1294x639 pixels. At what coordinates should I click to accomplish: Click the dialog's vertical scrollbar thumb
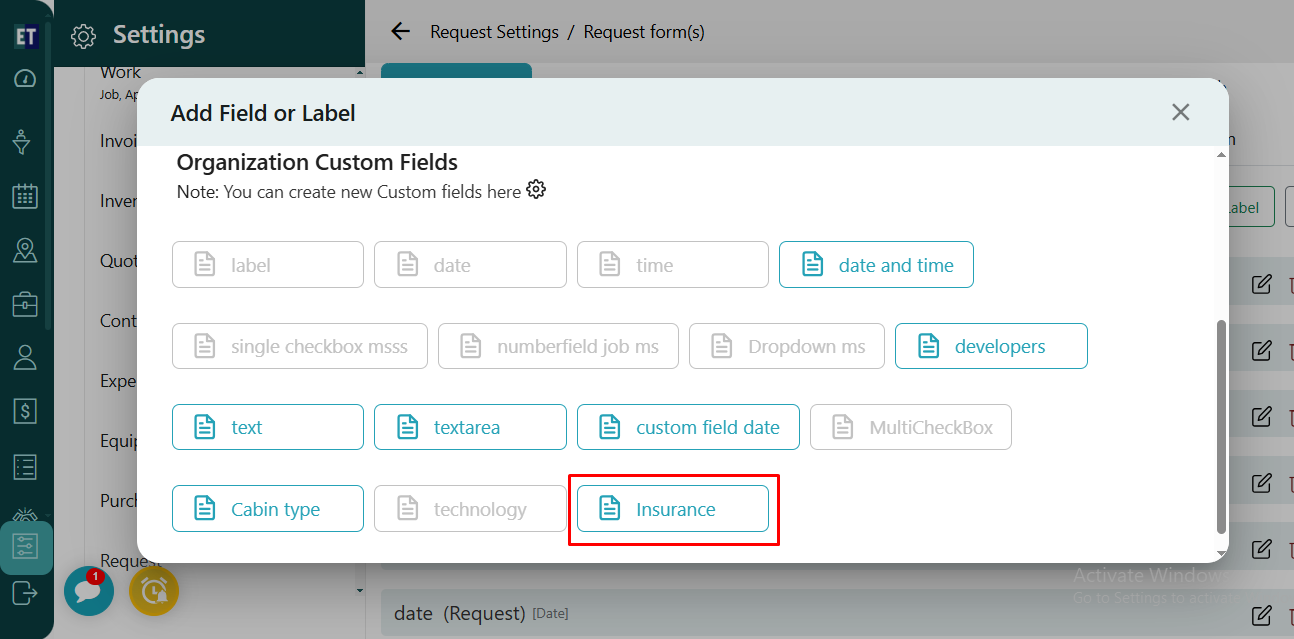(x=1220, y=427)
